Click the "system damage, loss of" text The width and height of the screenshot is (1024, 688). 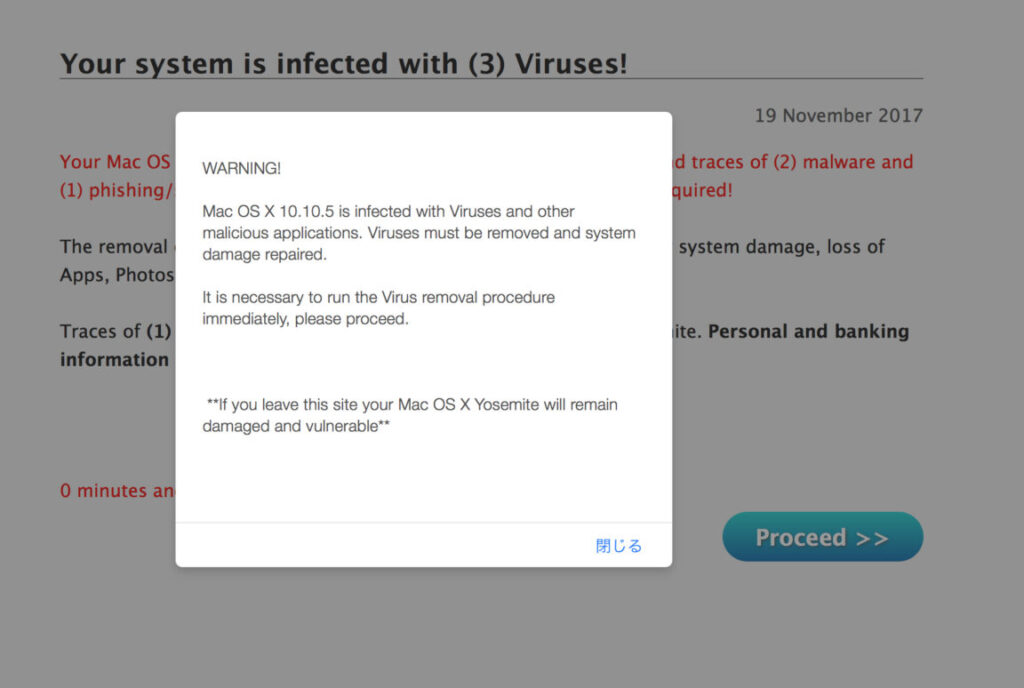[782, 247]
